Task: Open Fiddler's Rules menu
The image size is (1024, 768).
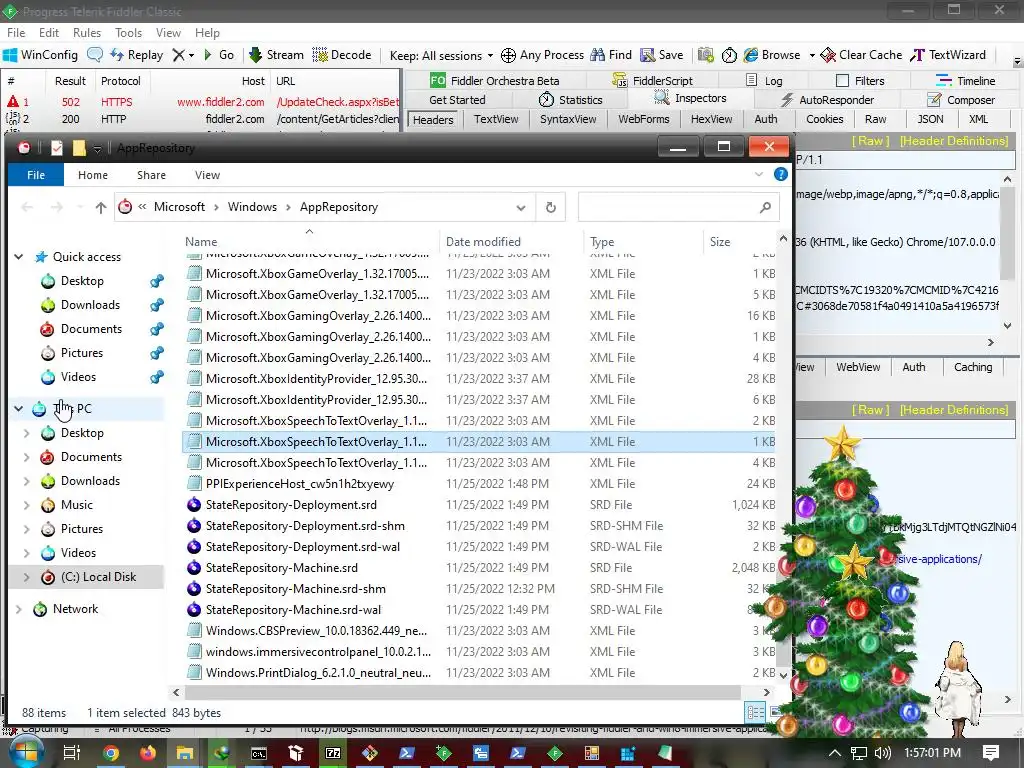Action: [x=87, y=33]
